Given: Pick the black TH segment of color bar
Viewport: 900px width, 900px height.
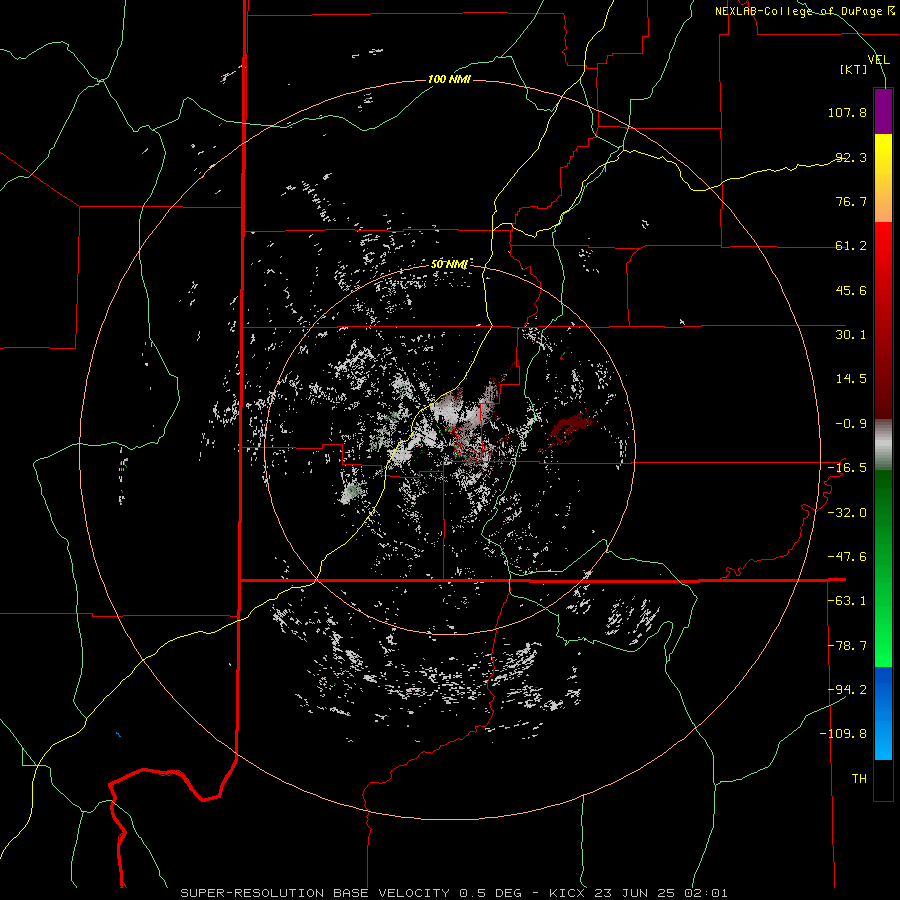Looking at the screenshot, I should pyautogui.click(x=883, y=779).
